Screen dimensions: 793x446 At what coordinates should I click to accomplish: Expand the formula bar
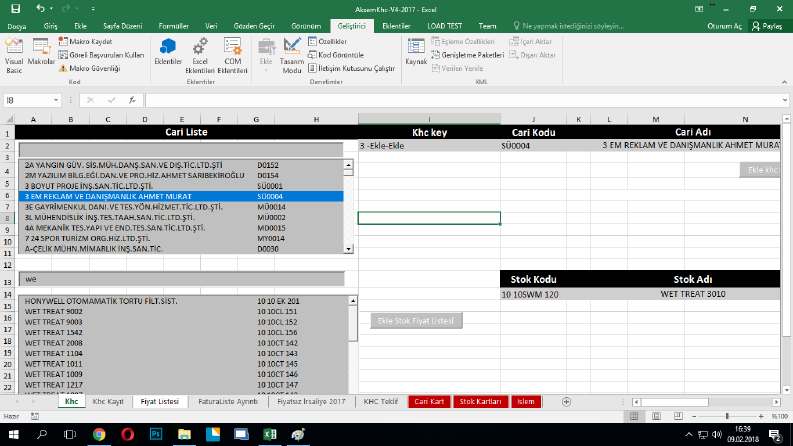[784, 100]
